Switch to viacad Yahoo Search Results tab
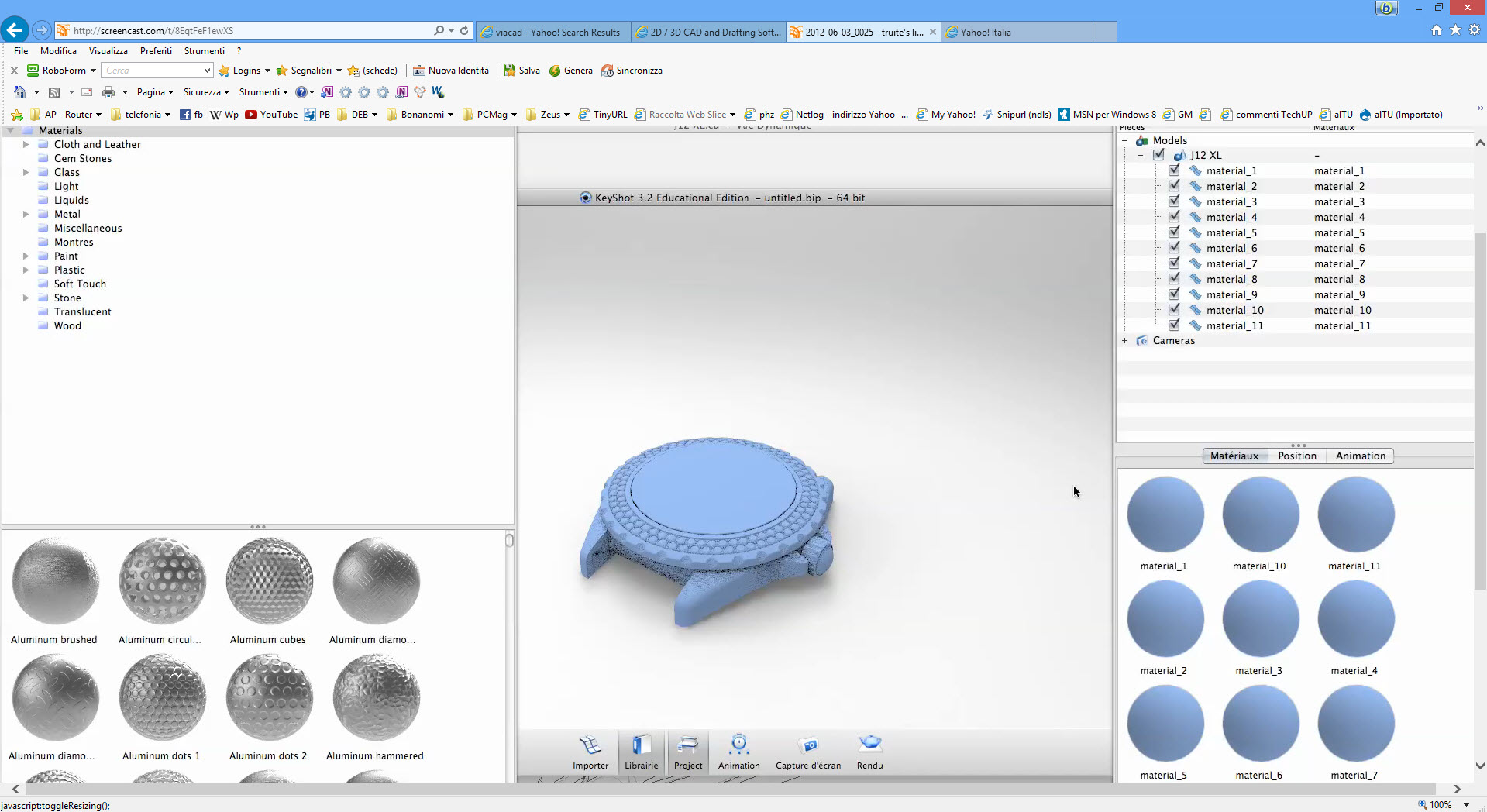This screenshot has height=812, width=1487. [x=553, y=33]
